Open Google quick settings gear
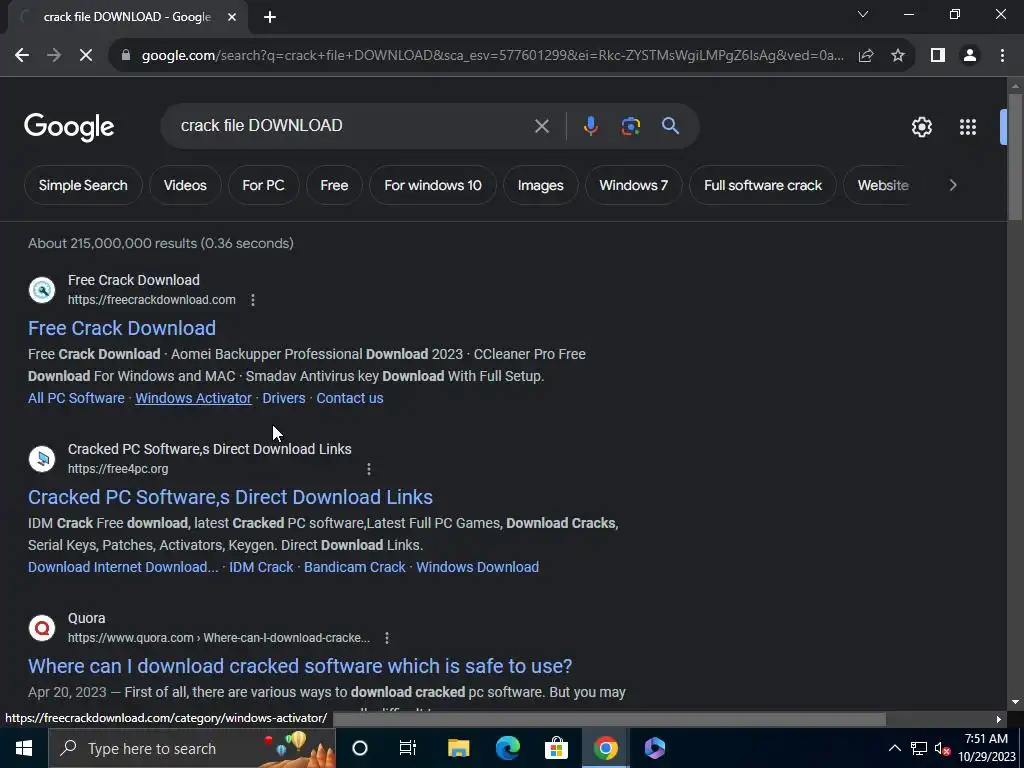The image size is (1024, 768). click(921, 127)
